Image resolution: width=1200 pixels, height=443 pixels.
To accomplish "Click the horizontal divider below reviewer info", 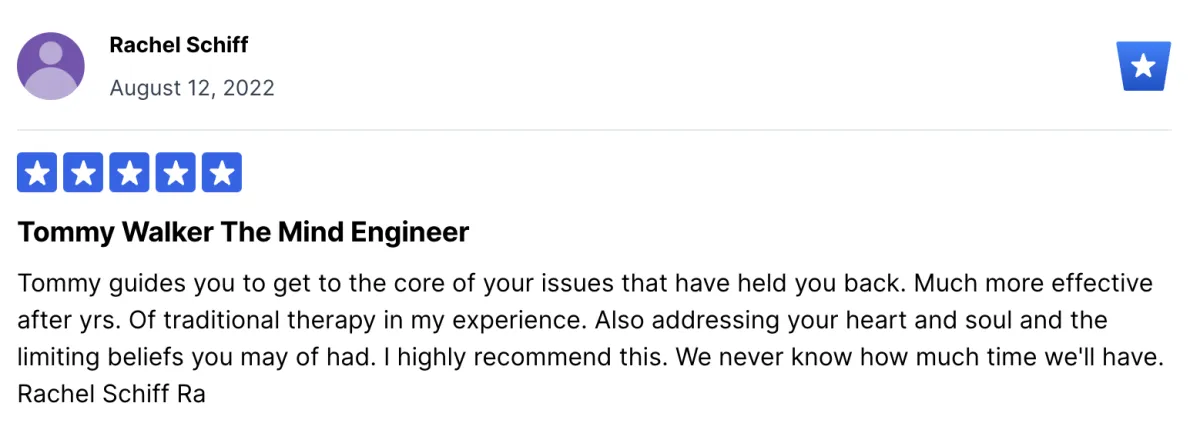I will coord(594,130).
